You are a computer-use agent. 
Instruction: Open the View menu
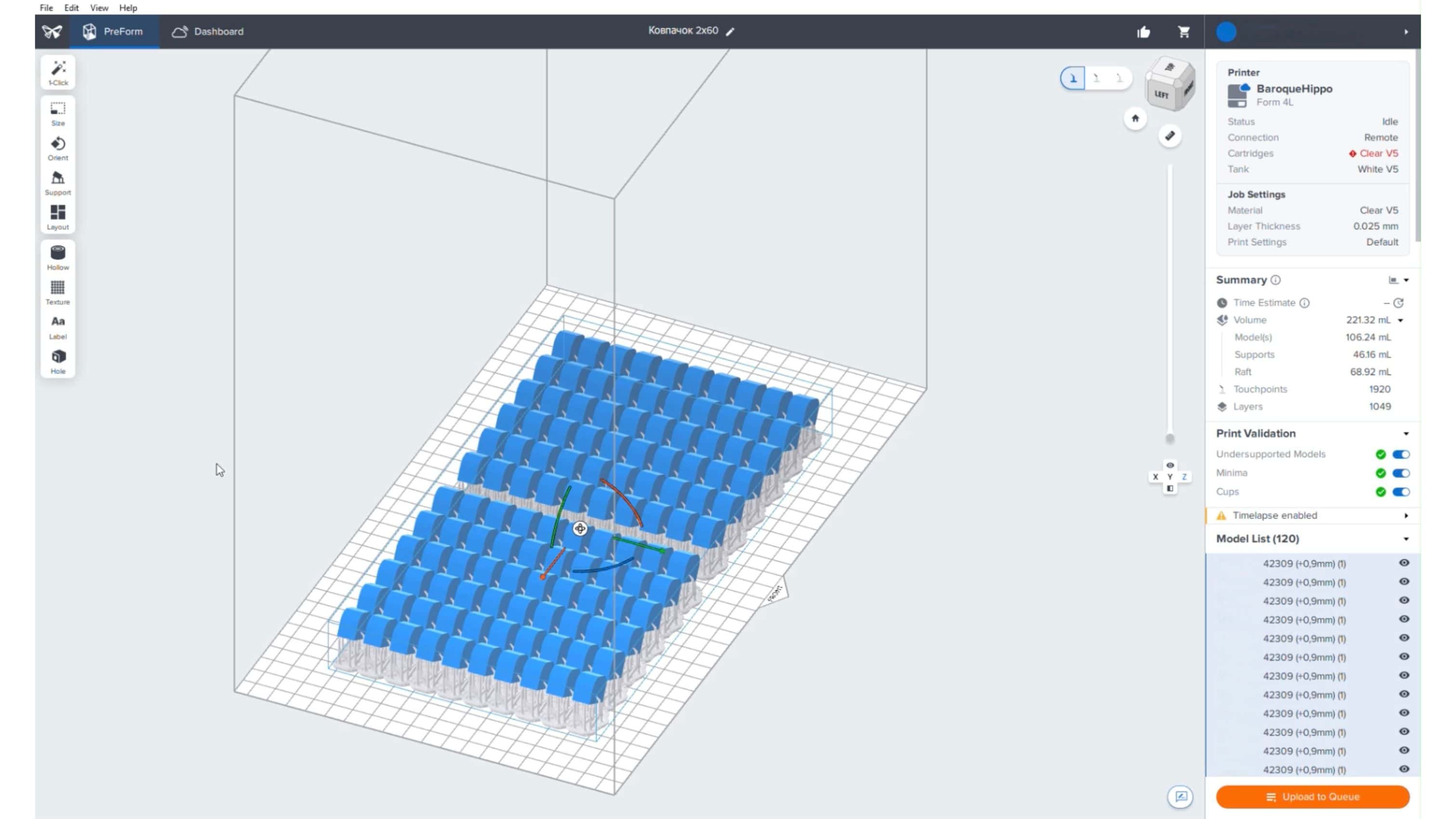pyautogui.click(x=99, y=8)
